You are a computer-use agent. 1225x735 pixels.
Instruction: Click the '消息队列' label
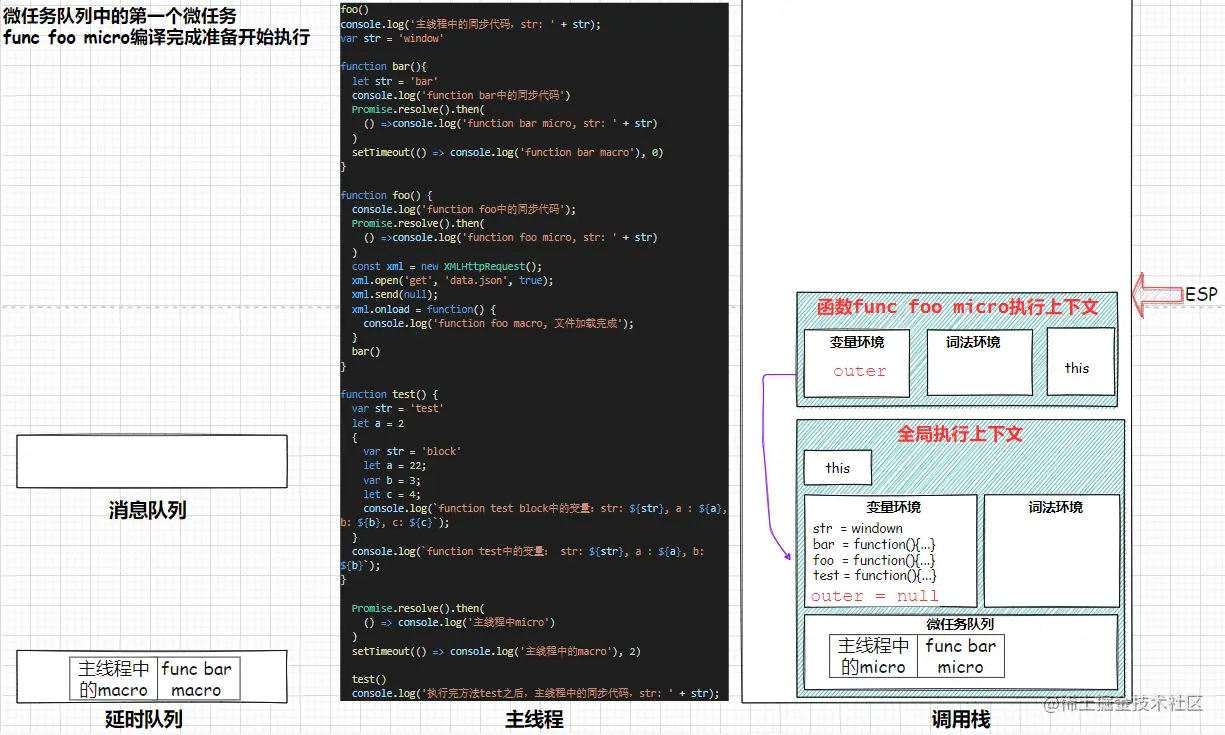148,510
